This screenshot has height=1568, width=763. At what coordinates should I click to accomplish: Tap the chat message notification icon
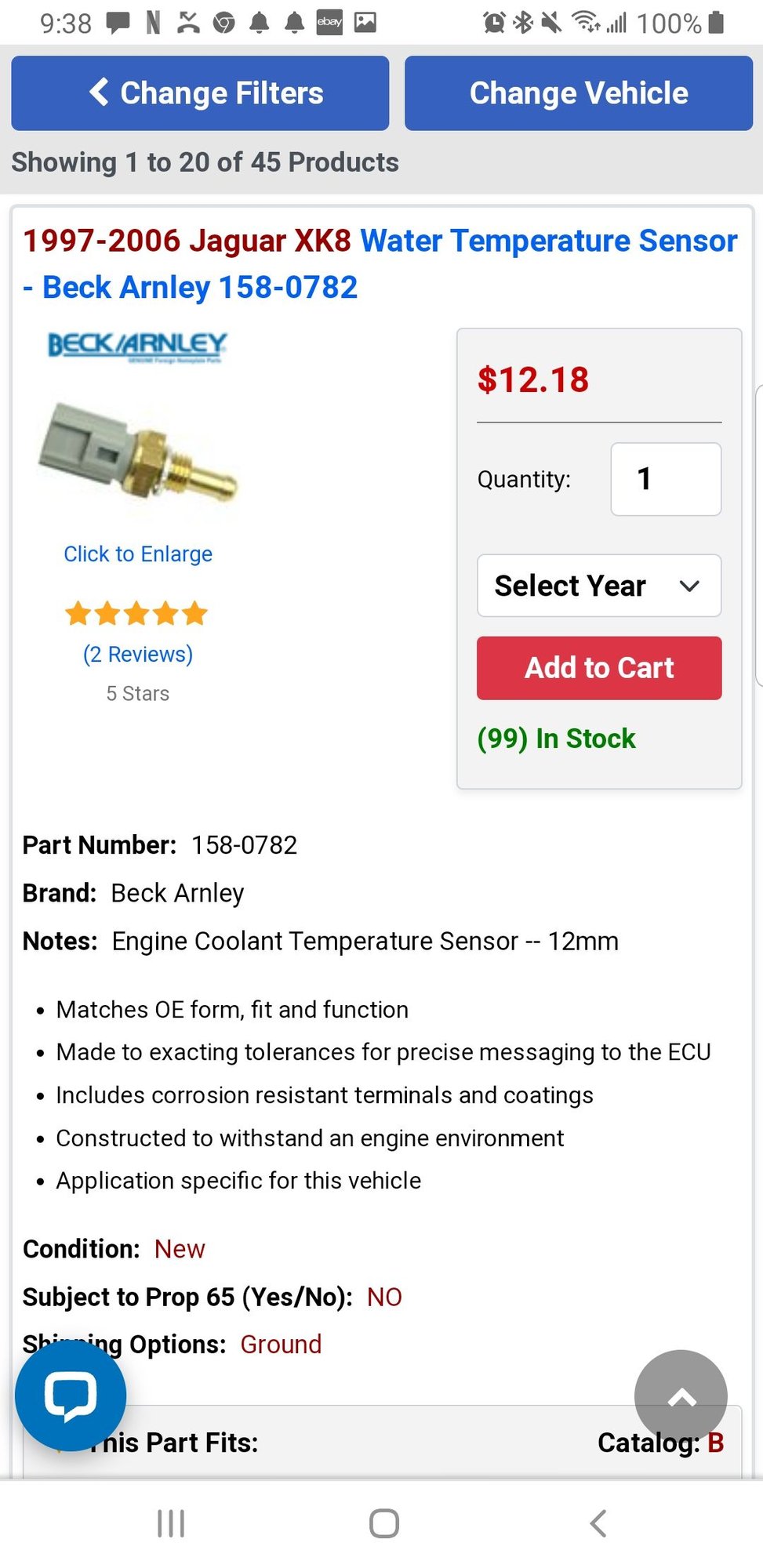(x=118, y=23)
